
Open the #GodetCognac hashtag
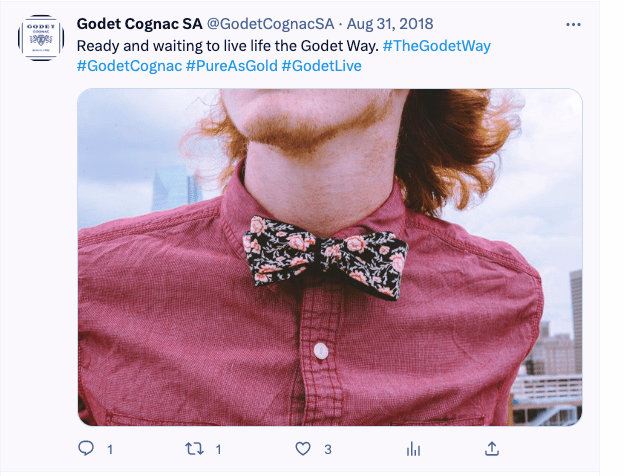(129, 66)
